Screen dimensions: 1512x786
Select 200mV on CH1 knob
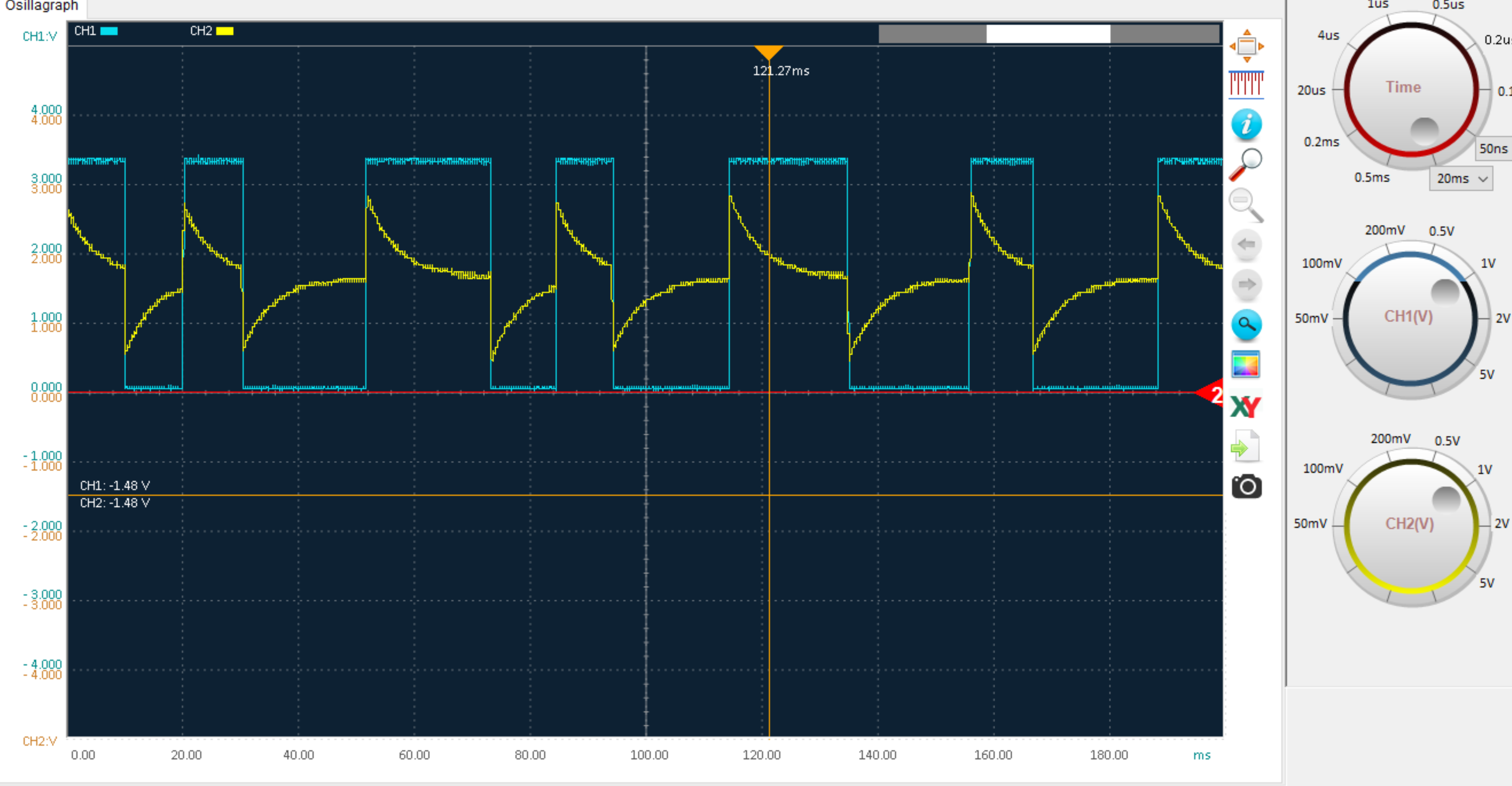[1385, 230]
